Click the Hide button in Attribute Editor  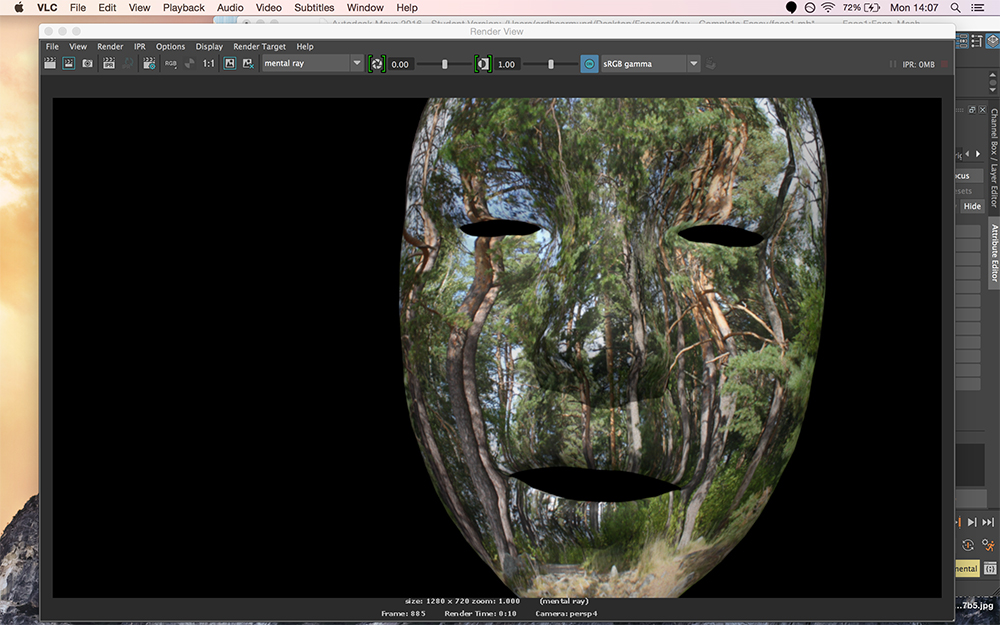coord(972,206)
